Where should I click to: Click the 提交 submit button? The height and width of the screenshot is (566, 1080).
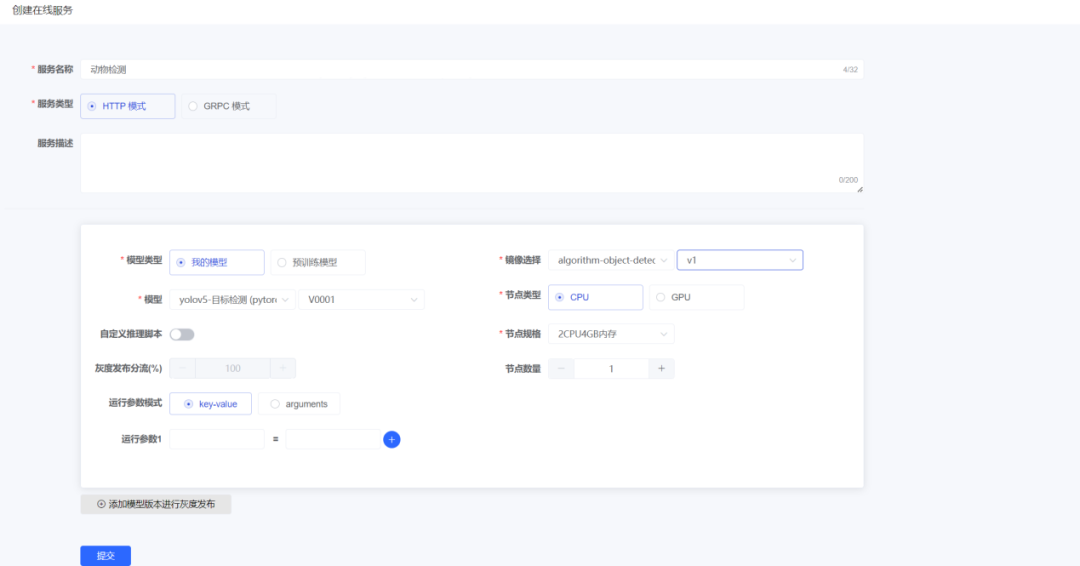105,556
